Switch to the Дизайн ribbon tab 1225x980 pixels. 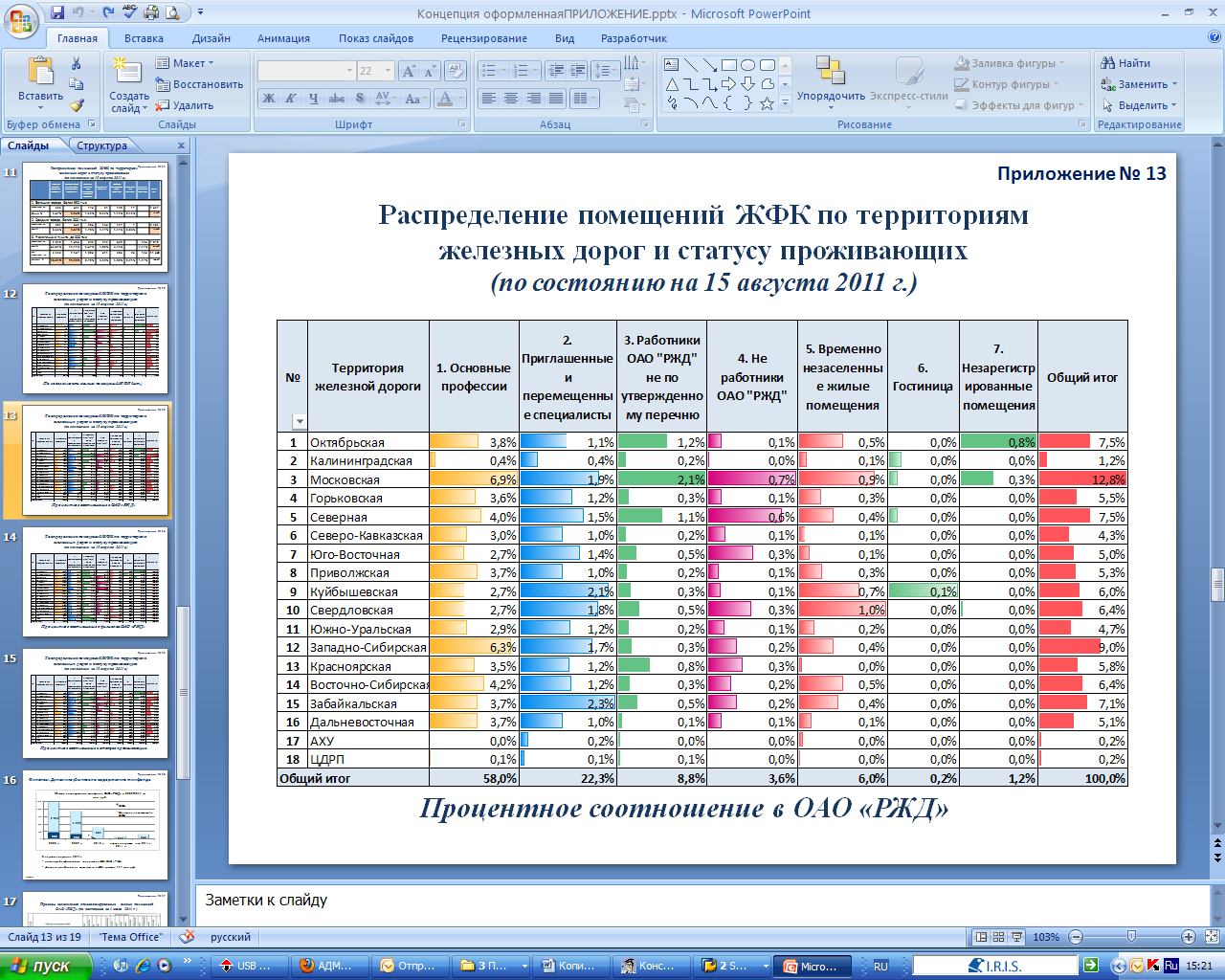coord(212,38)
